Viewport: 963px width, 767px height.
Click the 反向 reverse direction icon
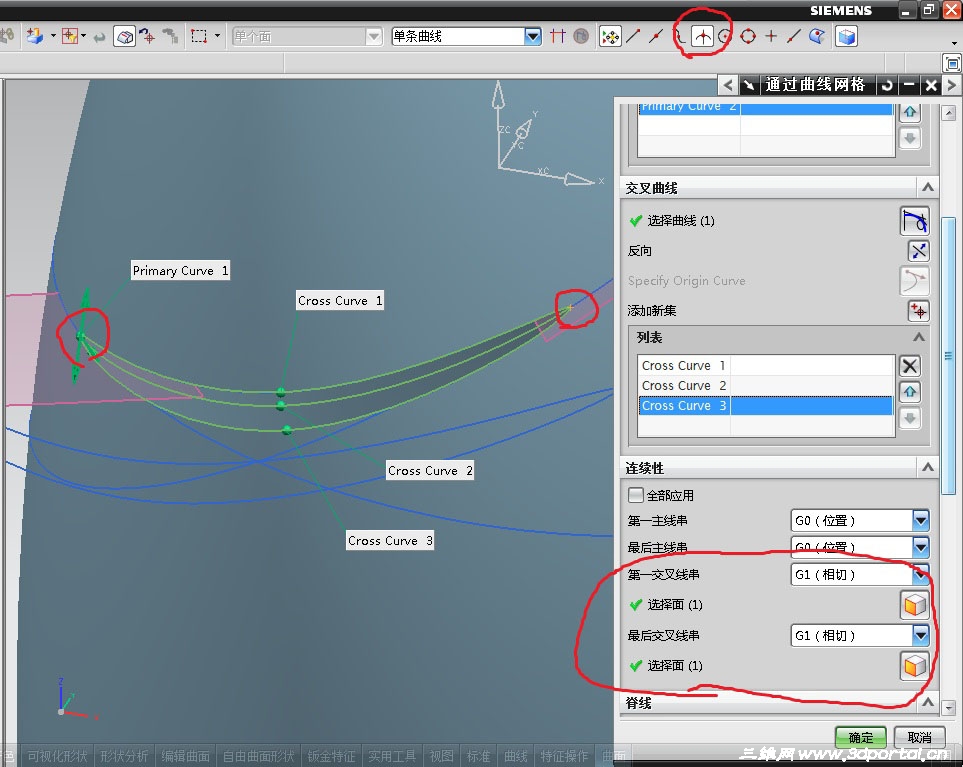coord(918,251)
